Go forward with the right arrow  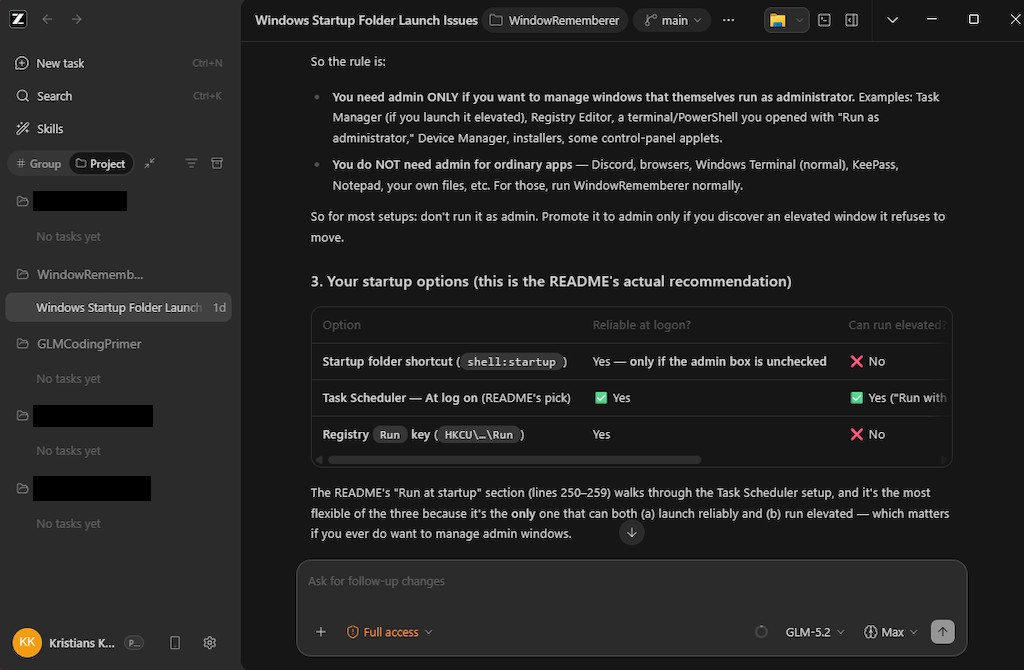coord(76,19)
